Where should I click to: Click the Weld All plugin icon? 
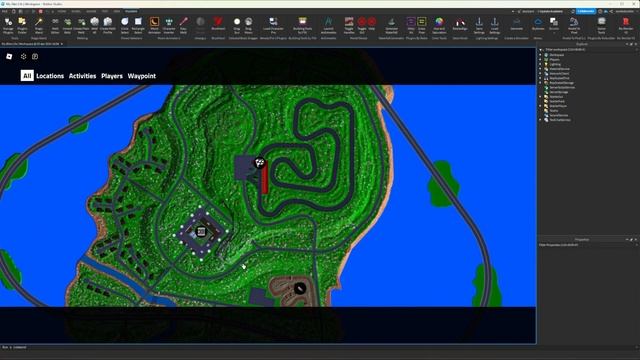pos(94,25)
